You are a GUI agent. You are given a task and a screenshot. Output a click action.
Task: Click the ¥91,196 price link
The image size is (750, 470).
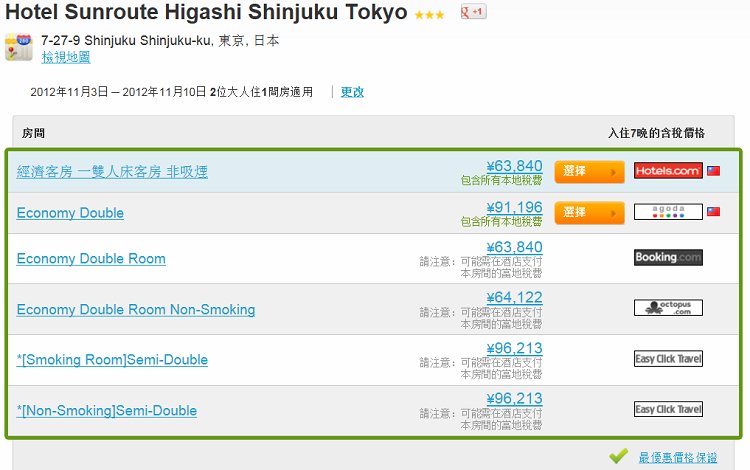pos(514,207)
